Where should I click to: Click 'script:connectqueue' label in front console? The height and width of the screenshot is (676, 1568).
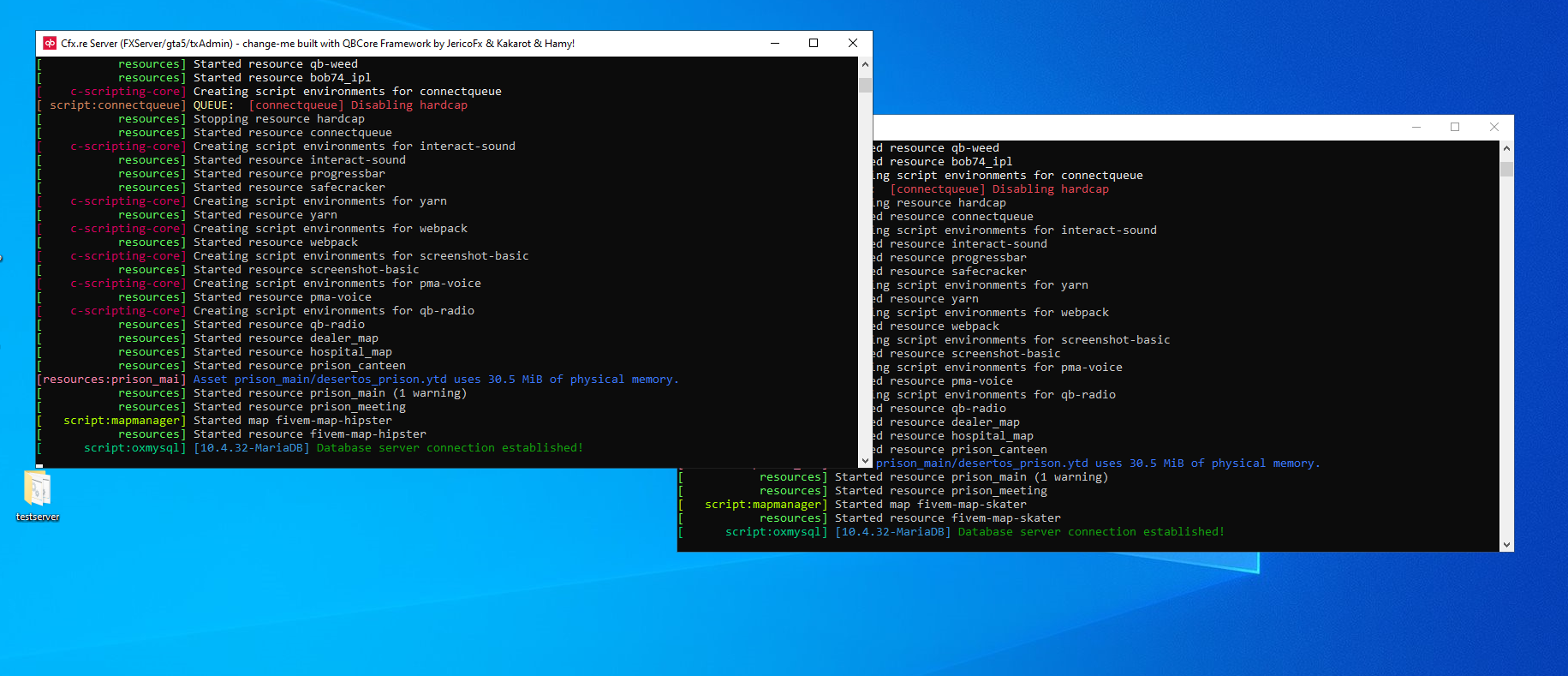pyautogui.click(x=115, y=105)
